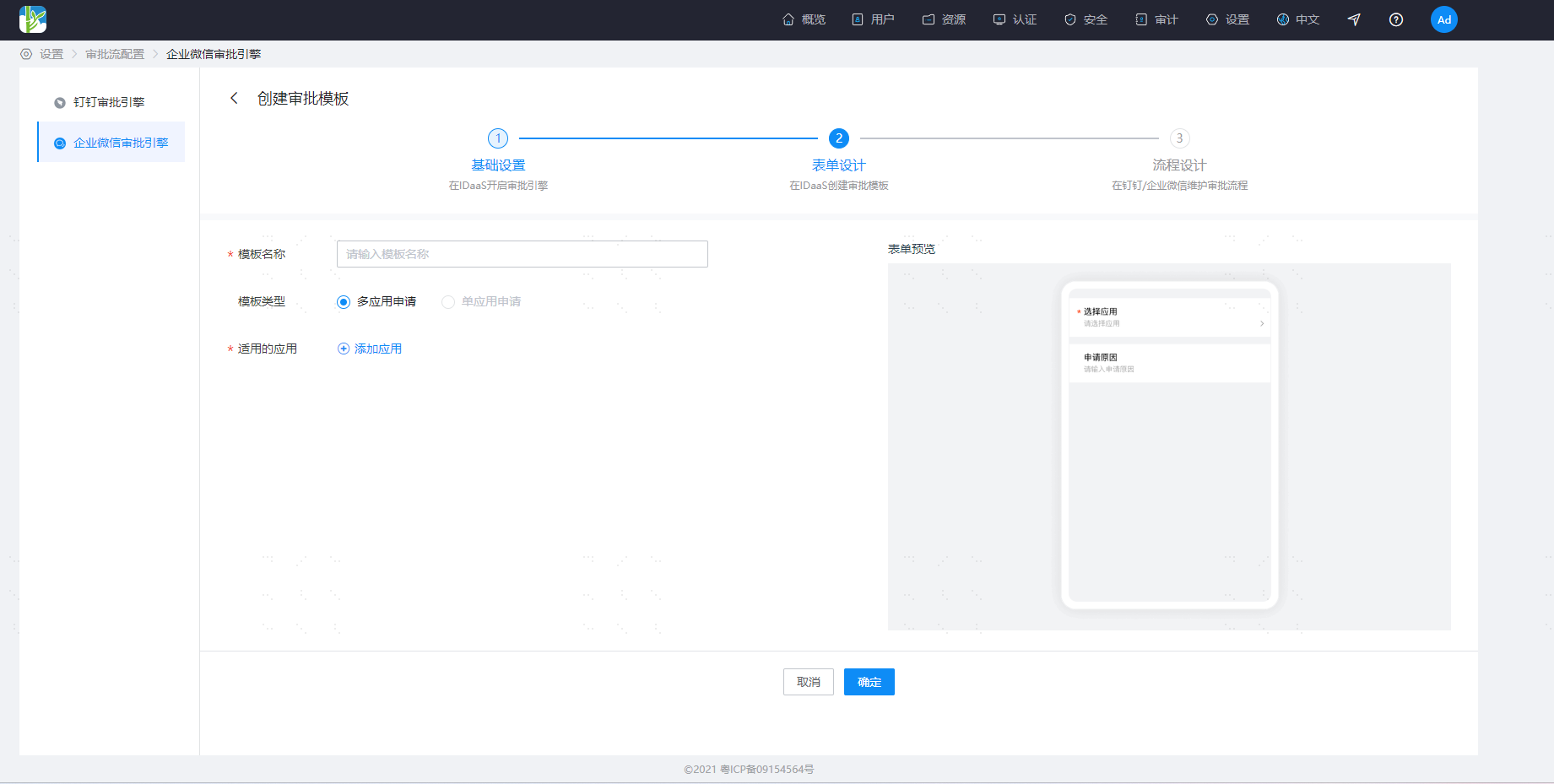Screen dimensions: 1554x784
Task: Expand the 选择应用 chevron in preview
Action: point(1262,323)
